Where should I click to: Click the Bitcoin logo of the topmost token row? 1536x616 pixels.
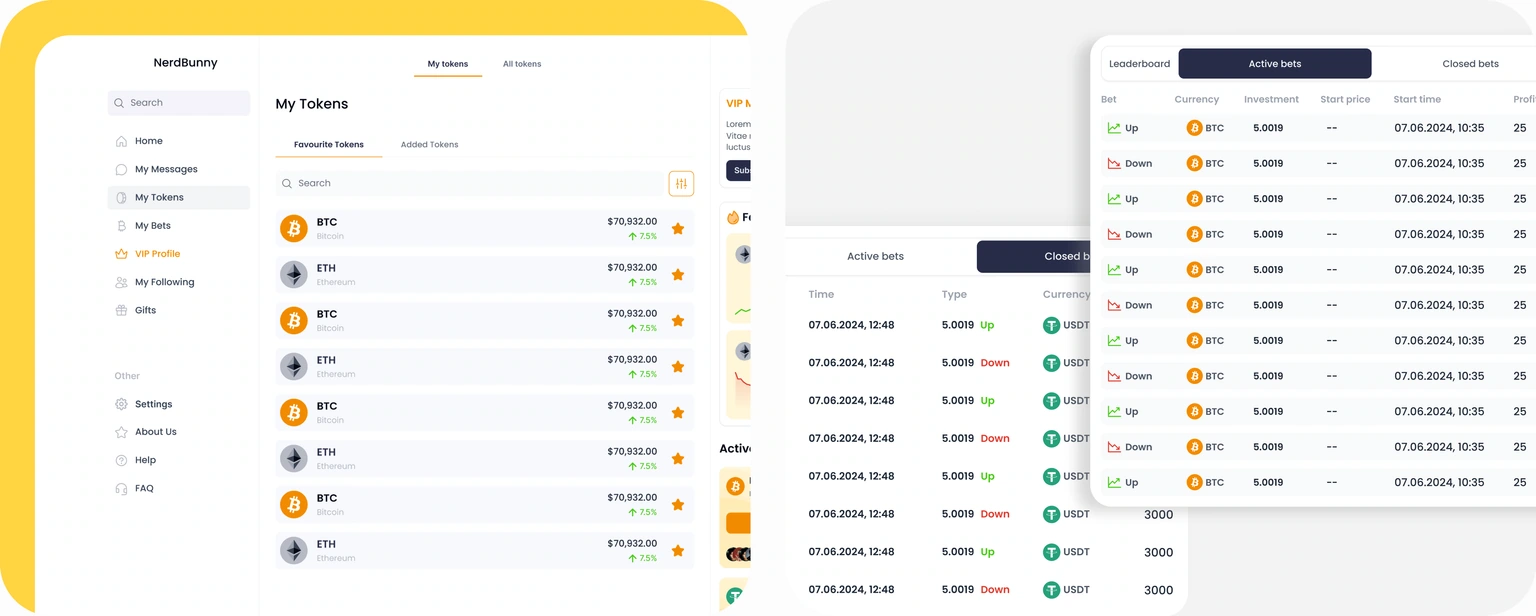pyautogui.click(x=293, y=228)
